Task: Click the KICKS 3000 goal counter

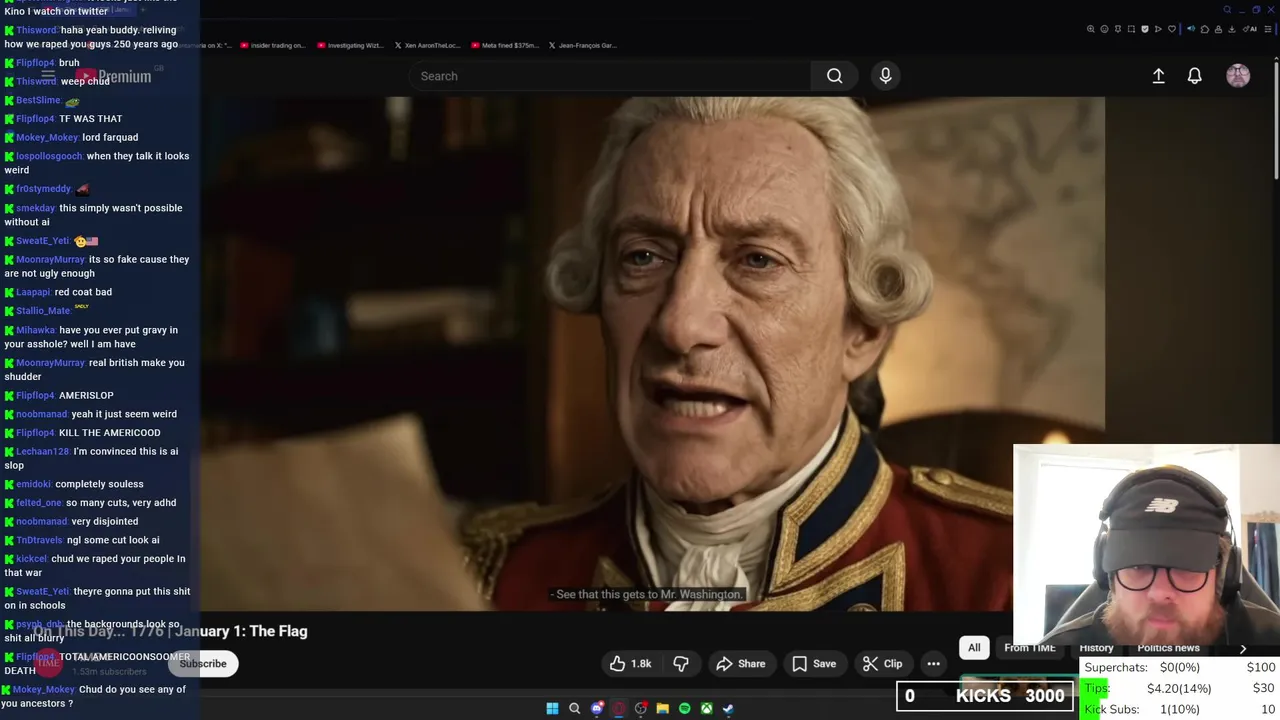Action: pos(985,696)
